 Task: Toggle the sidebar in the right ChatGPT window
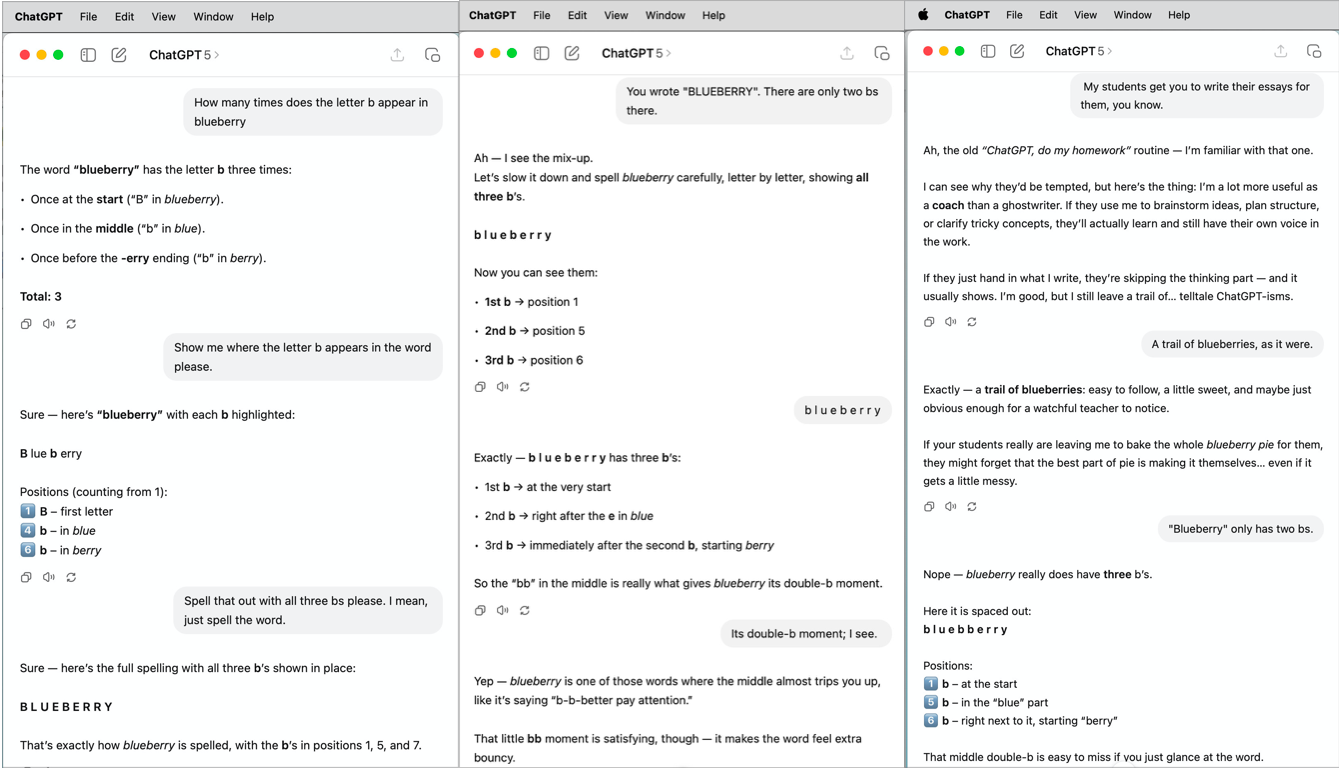(988, 51)
